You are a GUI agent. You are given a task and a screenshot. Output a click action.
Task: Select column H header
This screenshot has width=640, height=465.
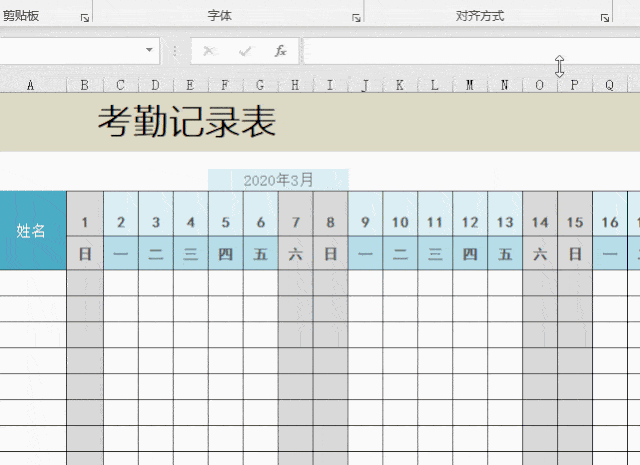[296, 85]
